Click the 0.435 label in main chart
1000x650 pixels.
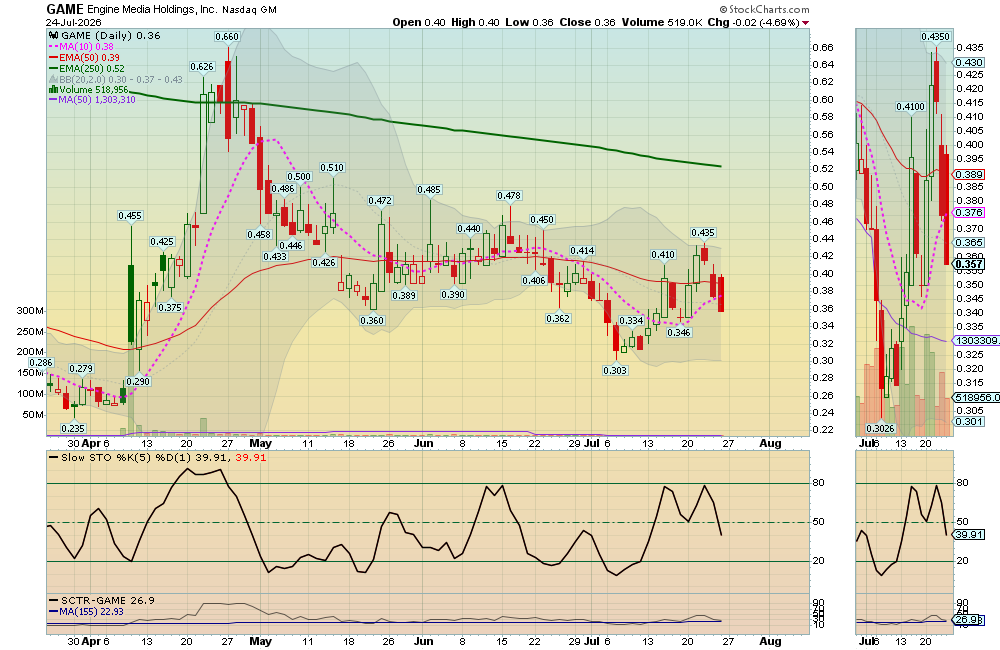703,233
